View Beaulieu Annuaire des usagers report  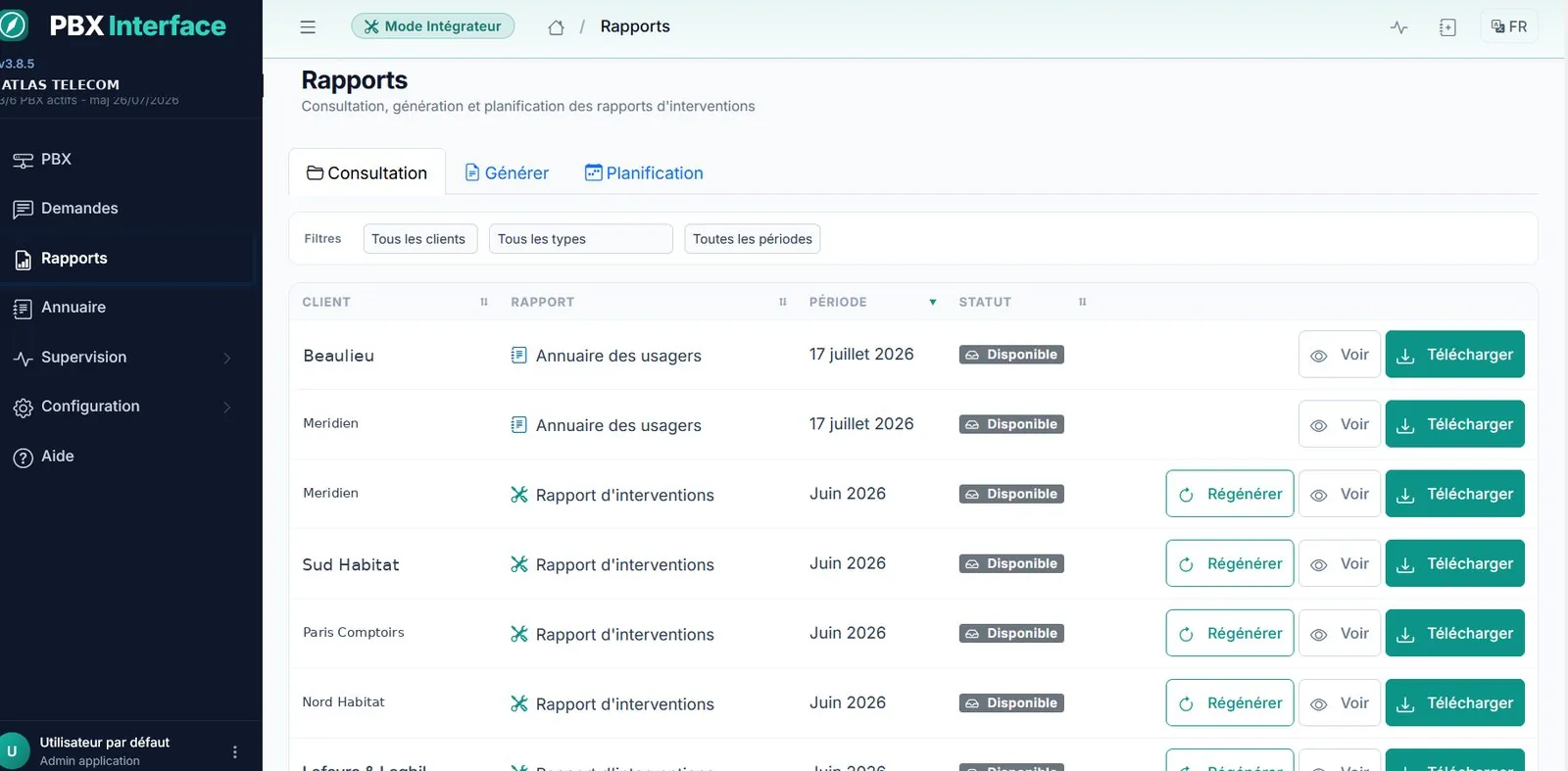pyautogui.click(x=1339, y=355)
